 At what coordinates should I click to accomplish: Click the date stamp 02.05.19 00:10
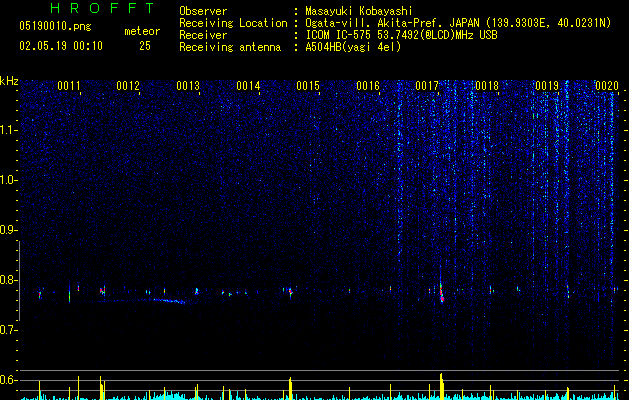61,46
